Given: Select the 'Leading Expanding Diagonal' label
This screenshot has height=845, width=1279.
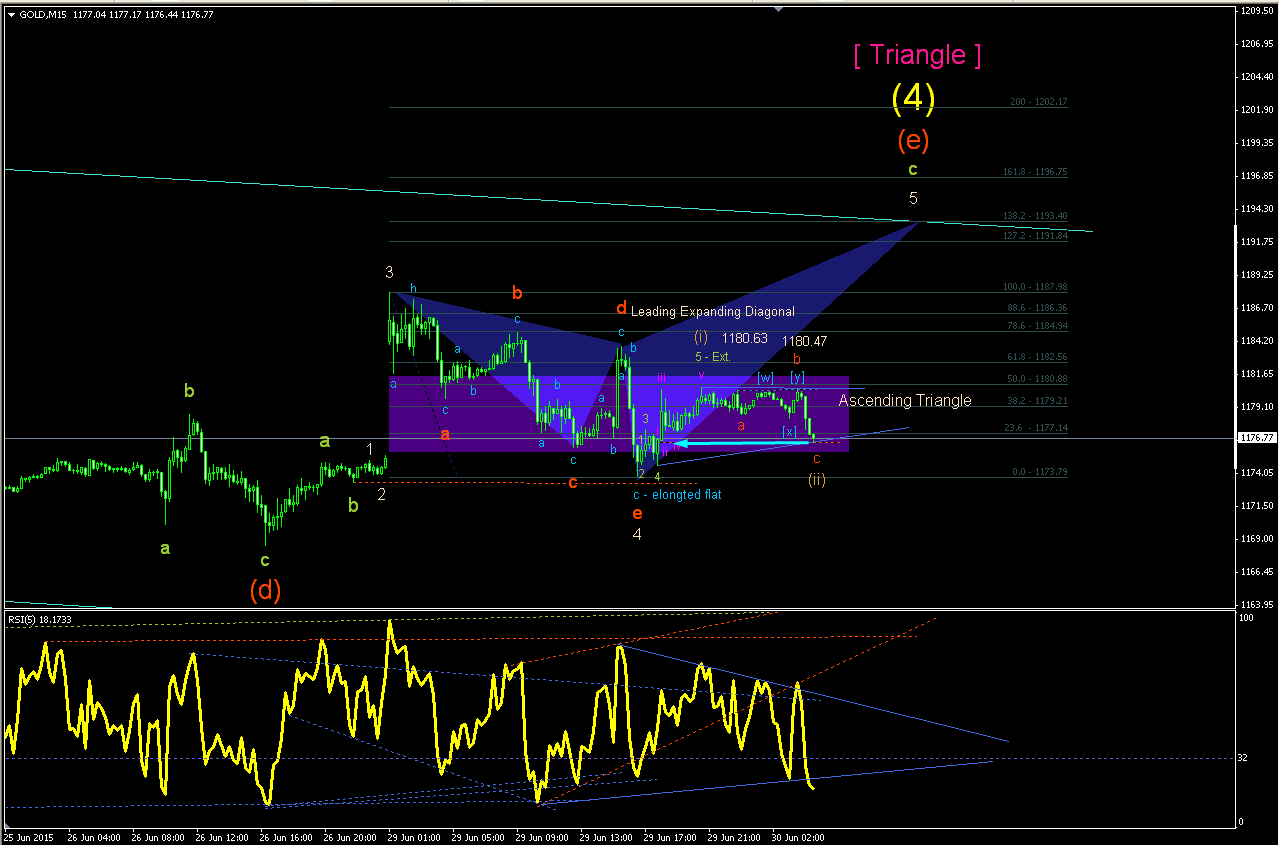Looking at the screenshot, I should click(x=712, y=312).
